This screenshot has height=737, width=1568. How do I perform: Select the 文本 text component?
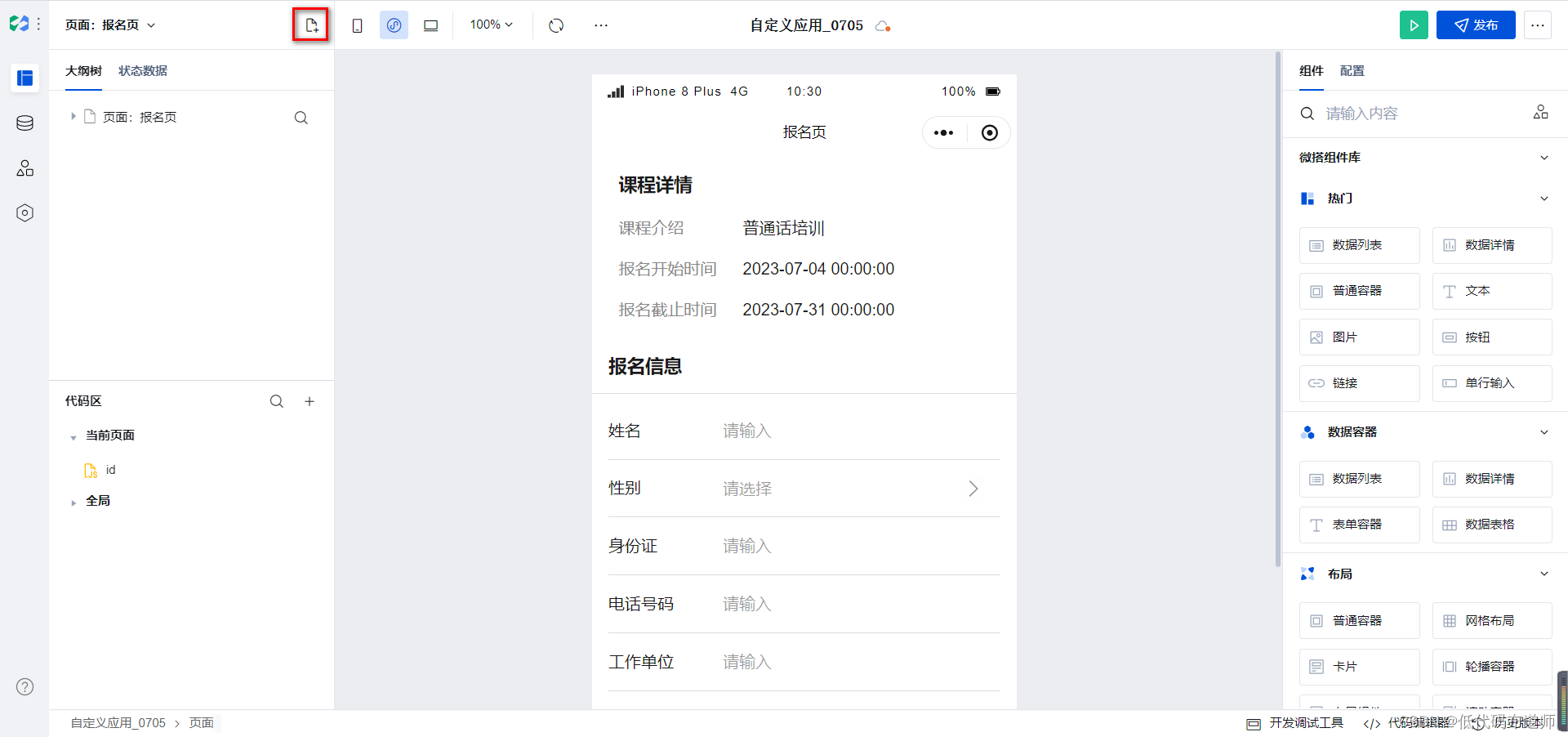coord(1492,291)
